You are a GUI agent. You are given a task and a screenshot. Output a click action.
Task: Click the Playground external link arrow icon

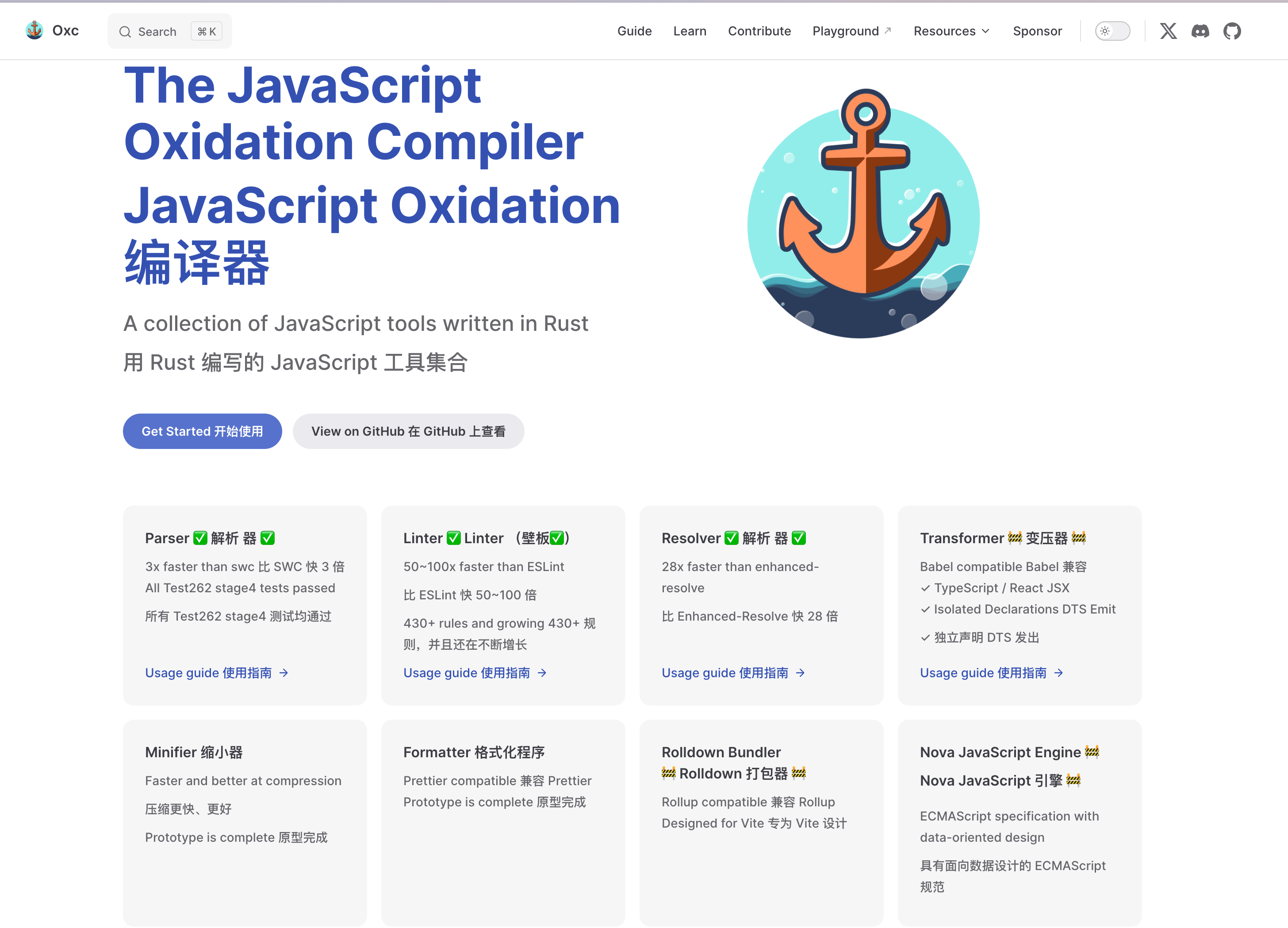888,30
